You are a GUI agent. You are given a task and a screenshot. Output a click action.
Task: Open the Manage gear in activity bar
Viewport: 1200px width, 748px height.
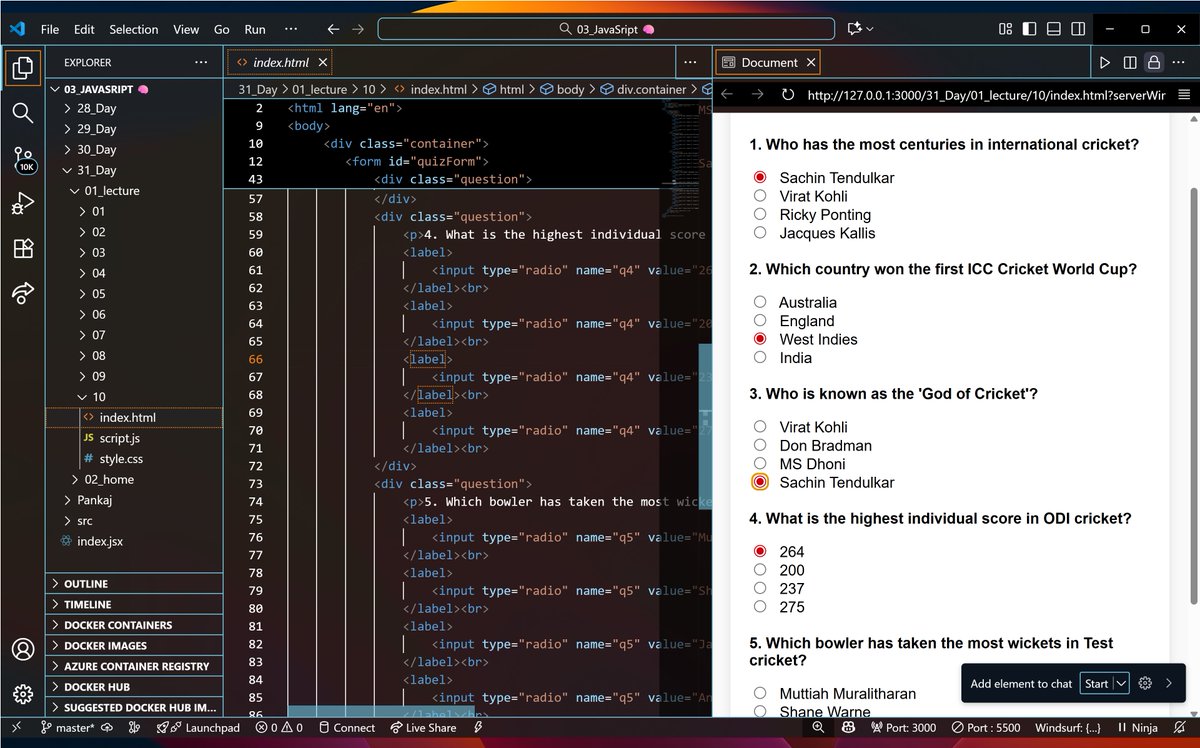tap(22, 693)
